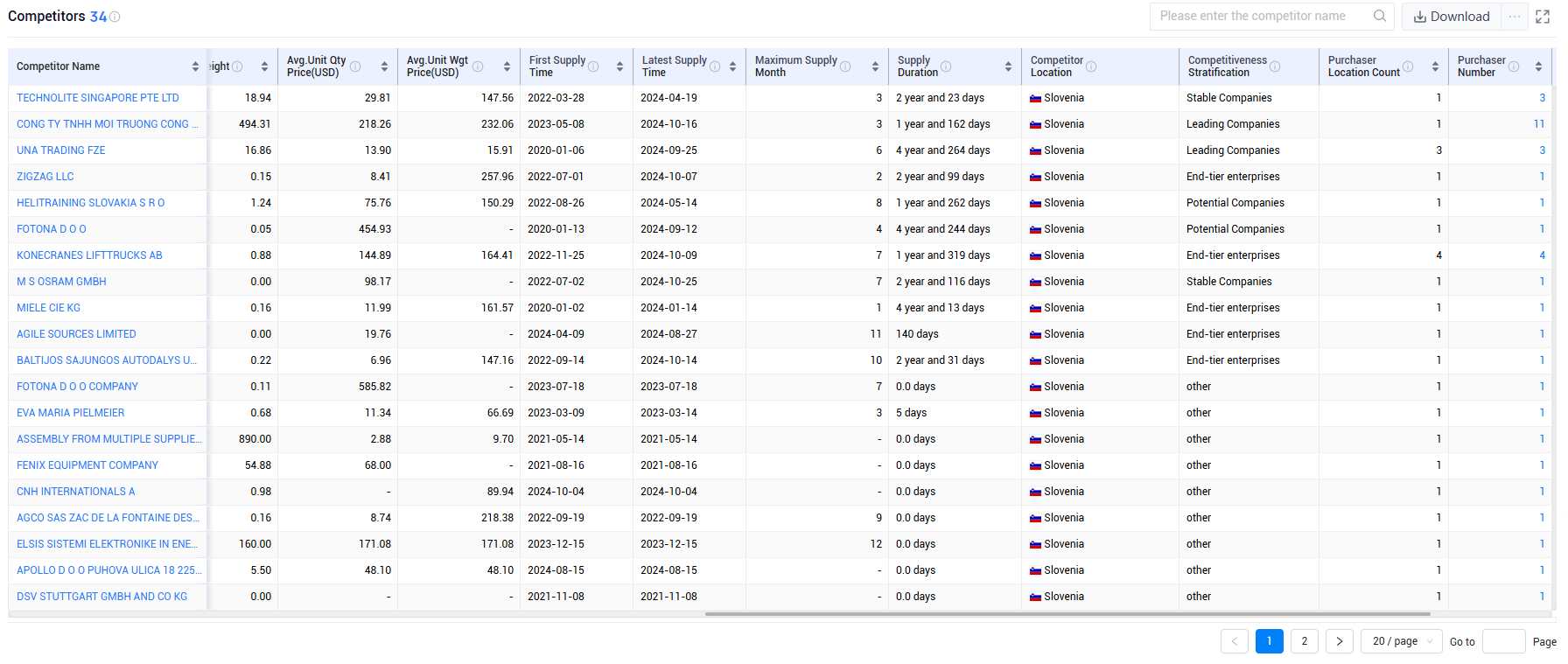The height and width of the screenshot is (664, 1568).
Task: Click info icon on Purchaser Number
Action: coord(1514,66)
